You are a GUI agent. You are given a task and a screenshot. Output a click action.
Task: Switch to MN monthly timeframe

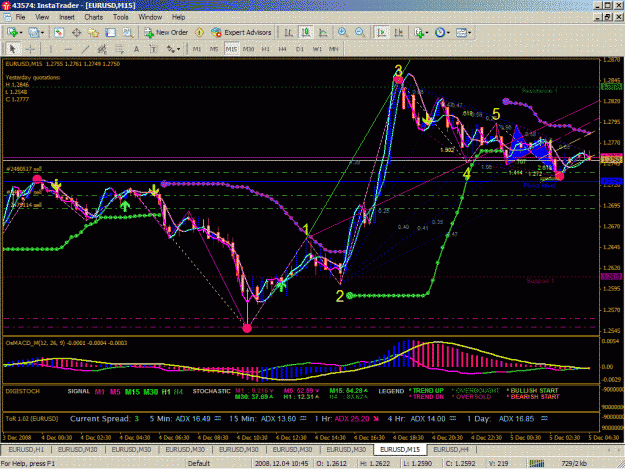(x=334, y=49)
